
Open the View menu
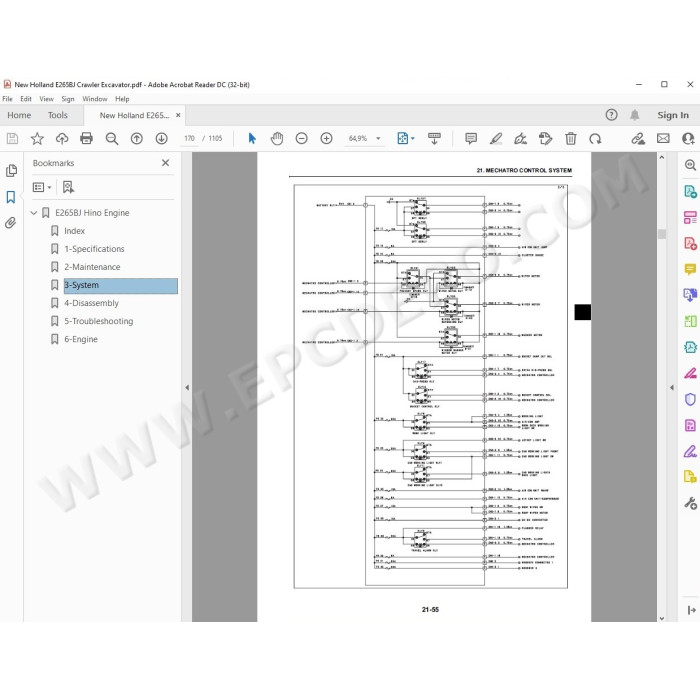point(46,99)
